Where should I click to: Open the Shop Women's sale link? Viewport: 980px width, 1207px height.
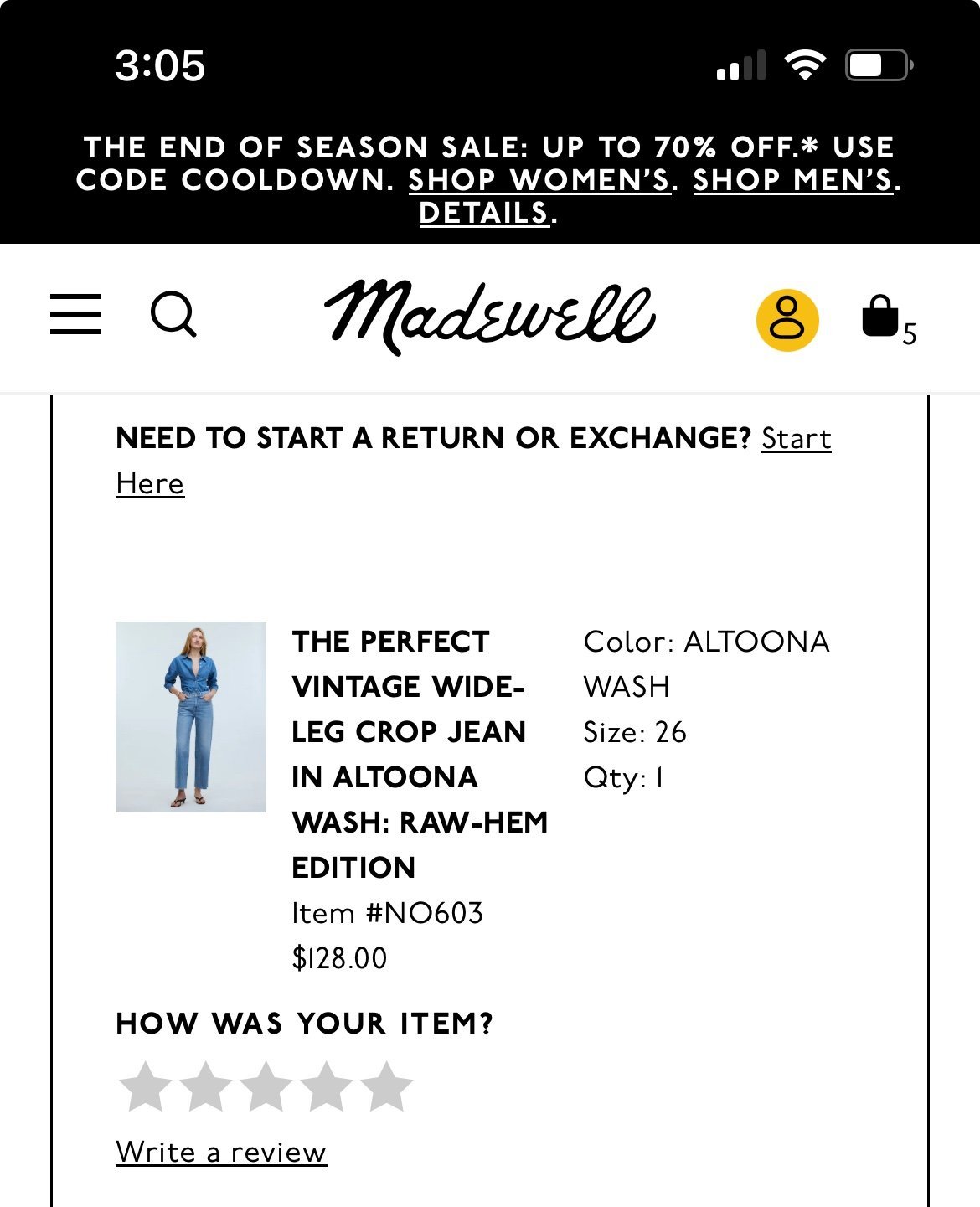pyautogui.click(x=539, y=180)
